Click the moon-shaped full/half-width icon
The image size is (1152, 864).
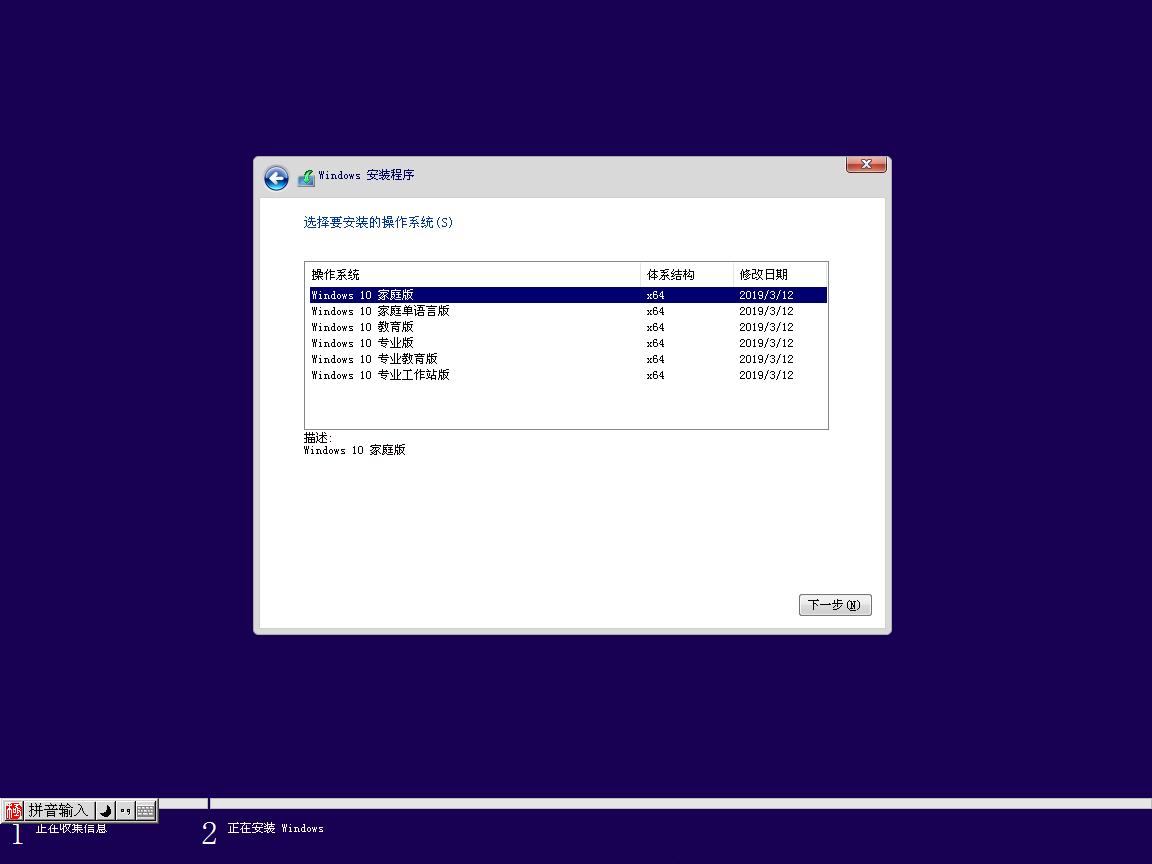click(x=103, y=810)
